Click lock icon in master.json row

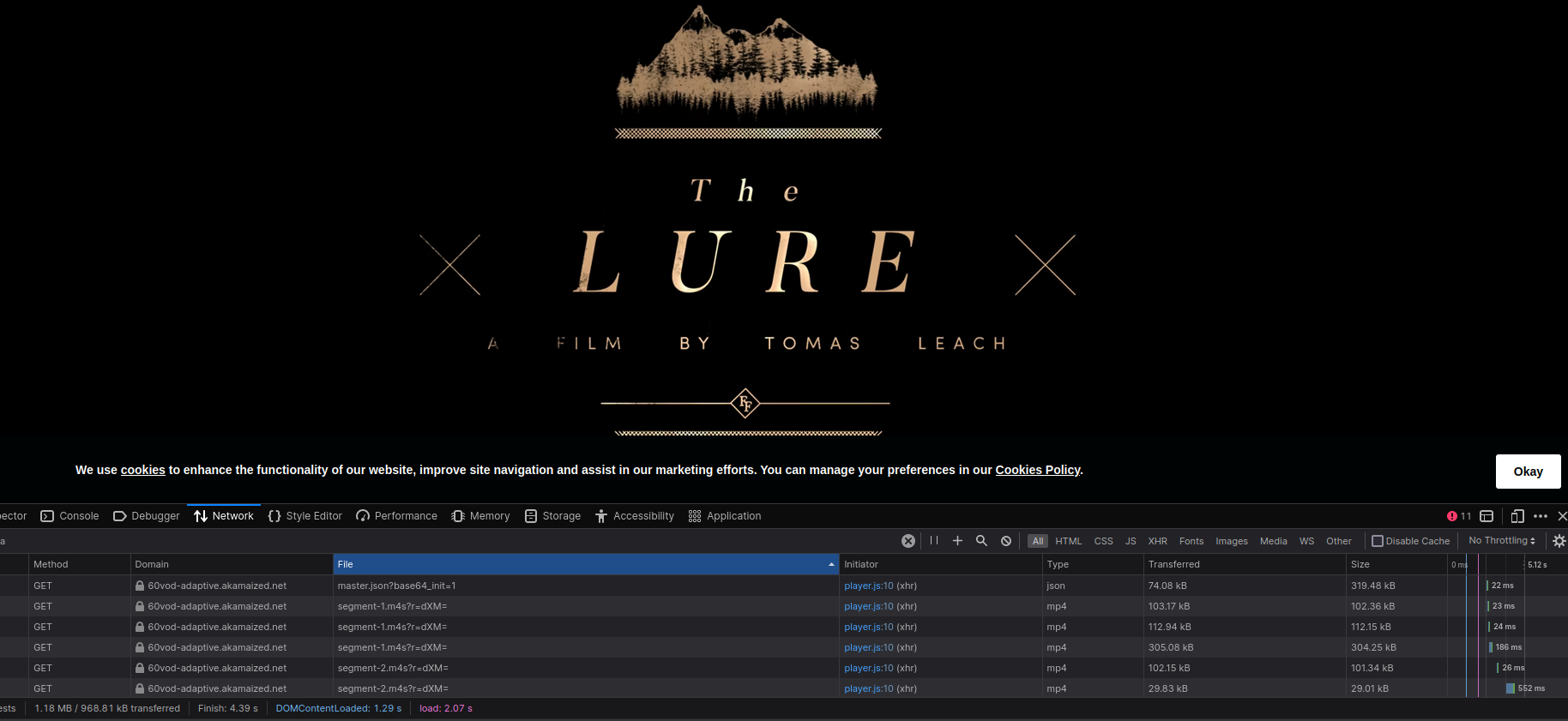tap(140, 586)
